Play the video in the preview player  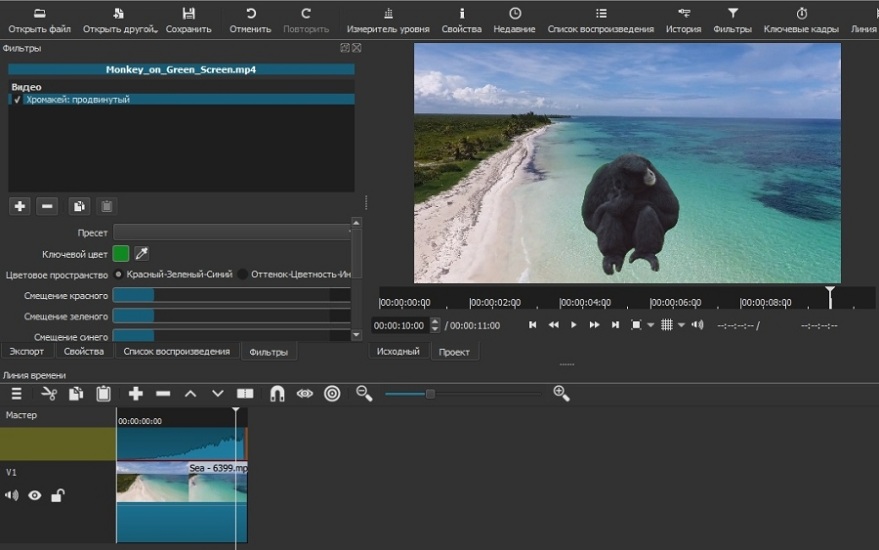pos(573,325)
